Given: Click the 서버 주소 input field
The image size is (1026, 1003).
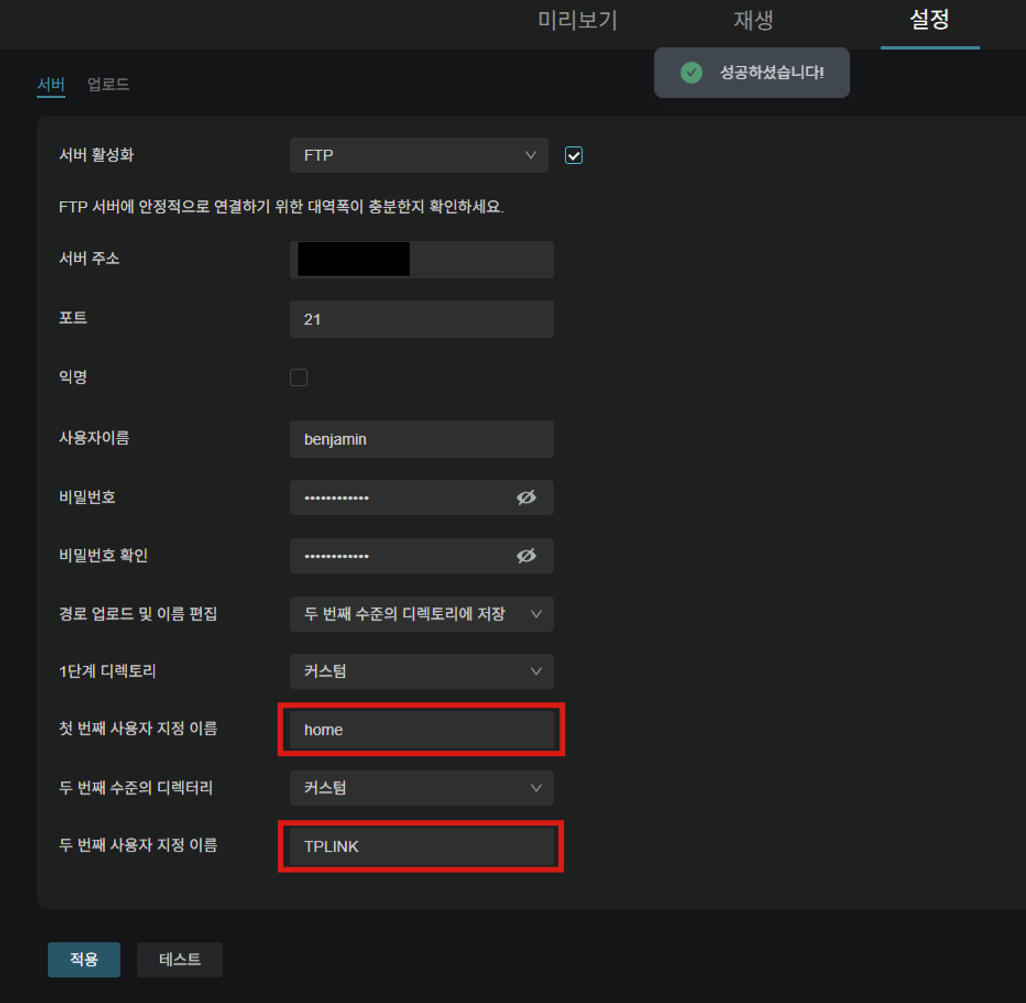Looking at the screenshot, I should point(421,259).
